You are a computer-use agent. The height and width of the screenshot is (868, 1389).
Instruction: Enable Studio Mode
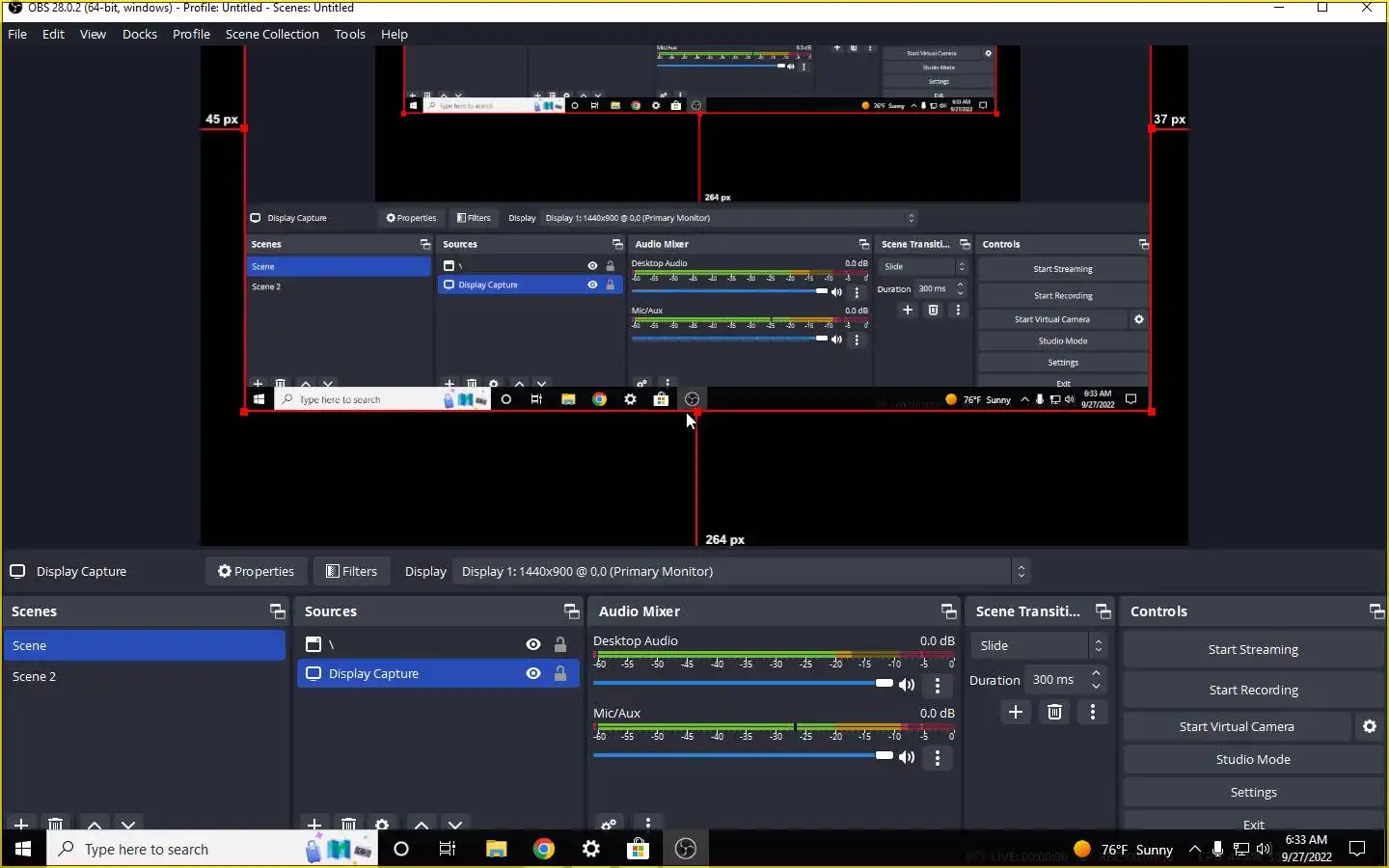[1253, 759]
